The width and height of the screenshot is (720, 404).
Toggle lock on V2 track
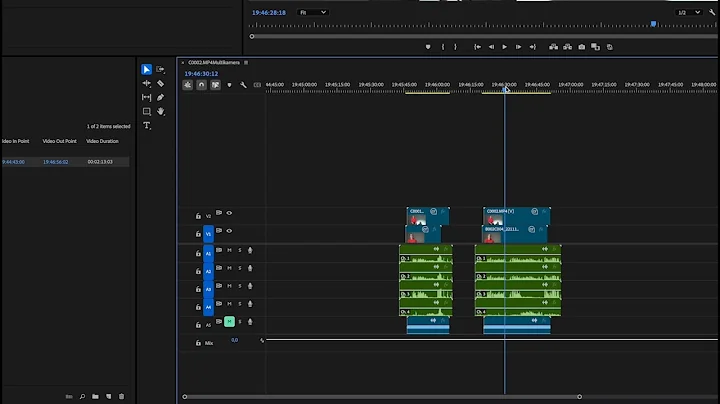[198, 216]
